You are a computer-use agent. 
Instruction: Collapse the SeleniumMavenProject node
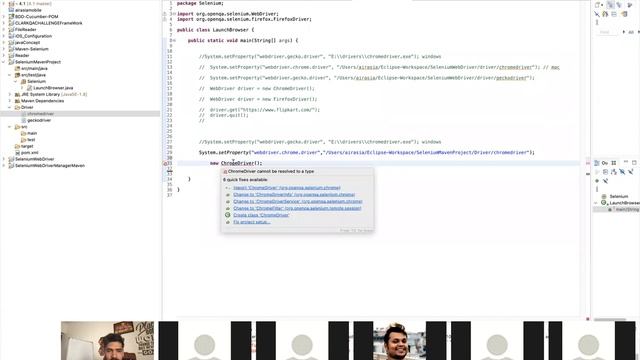[x=4, y=62]
